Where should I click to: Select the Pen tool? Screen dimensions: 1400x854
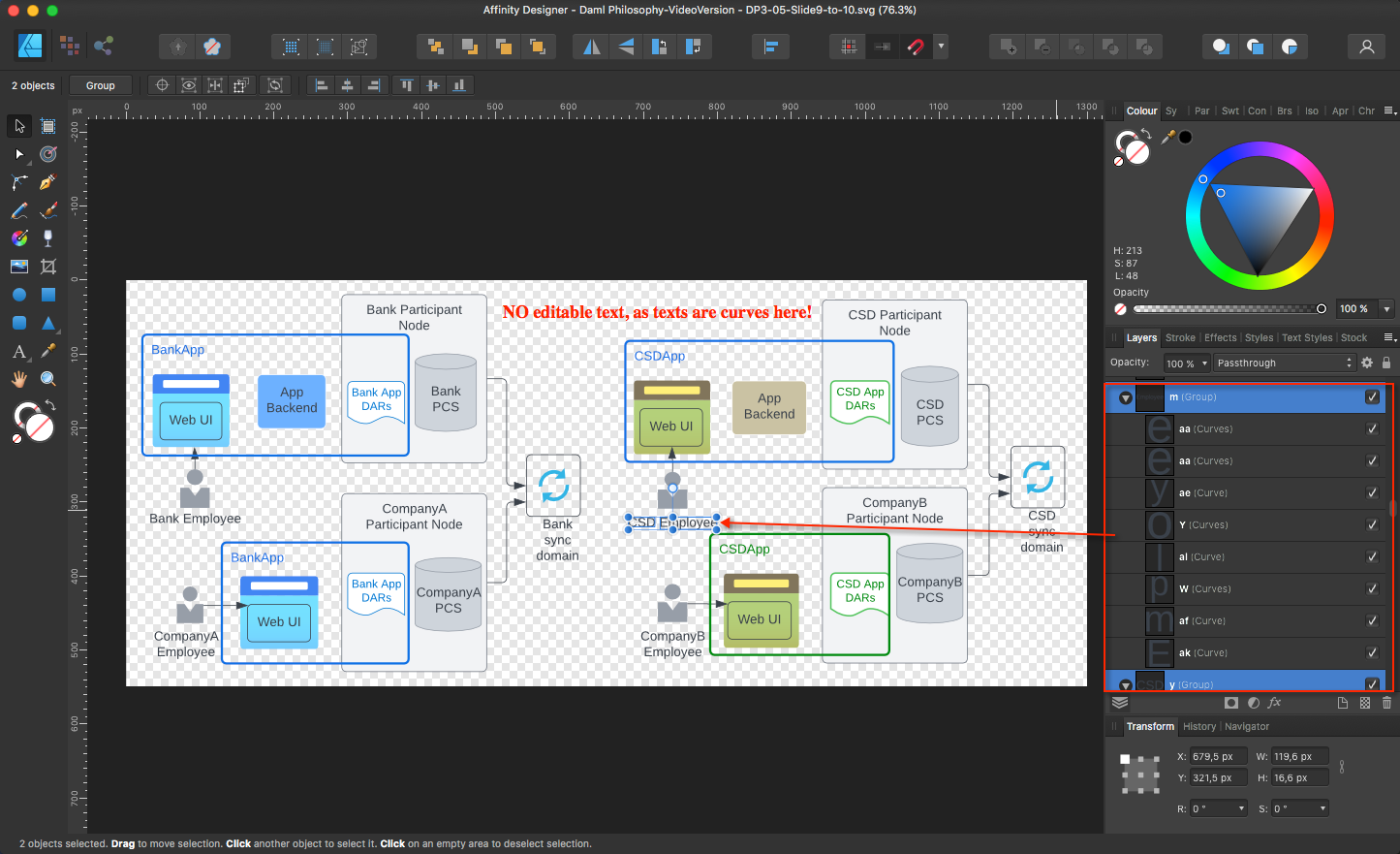47,182
